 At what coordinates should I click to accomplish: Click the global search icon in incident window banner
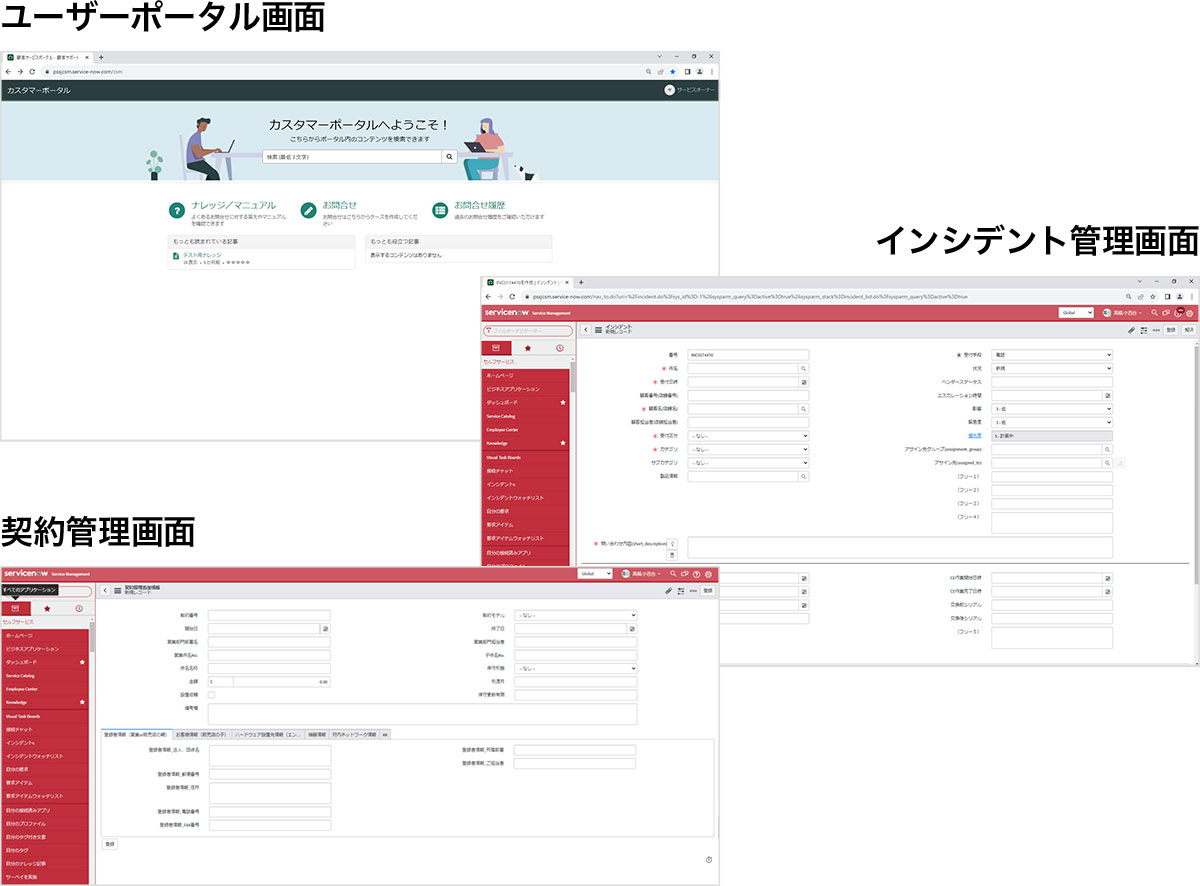click(x=1153, y=312)
